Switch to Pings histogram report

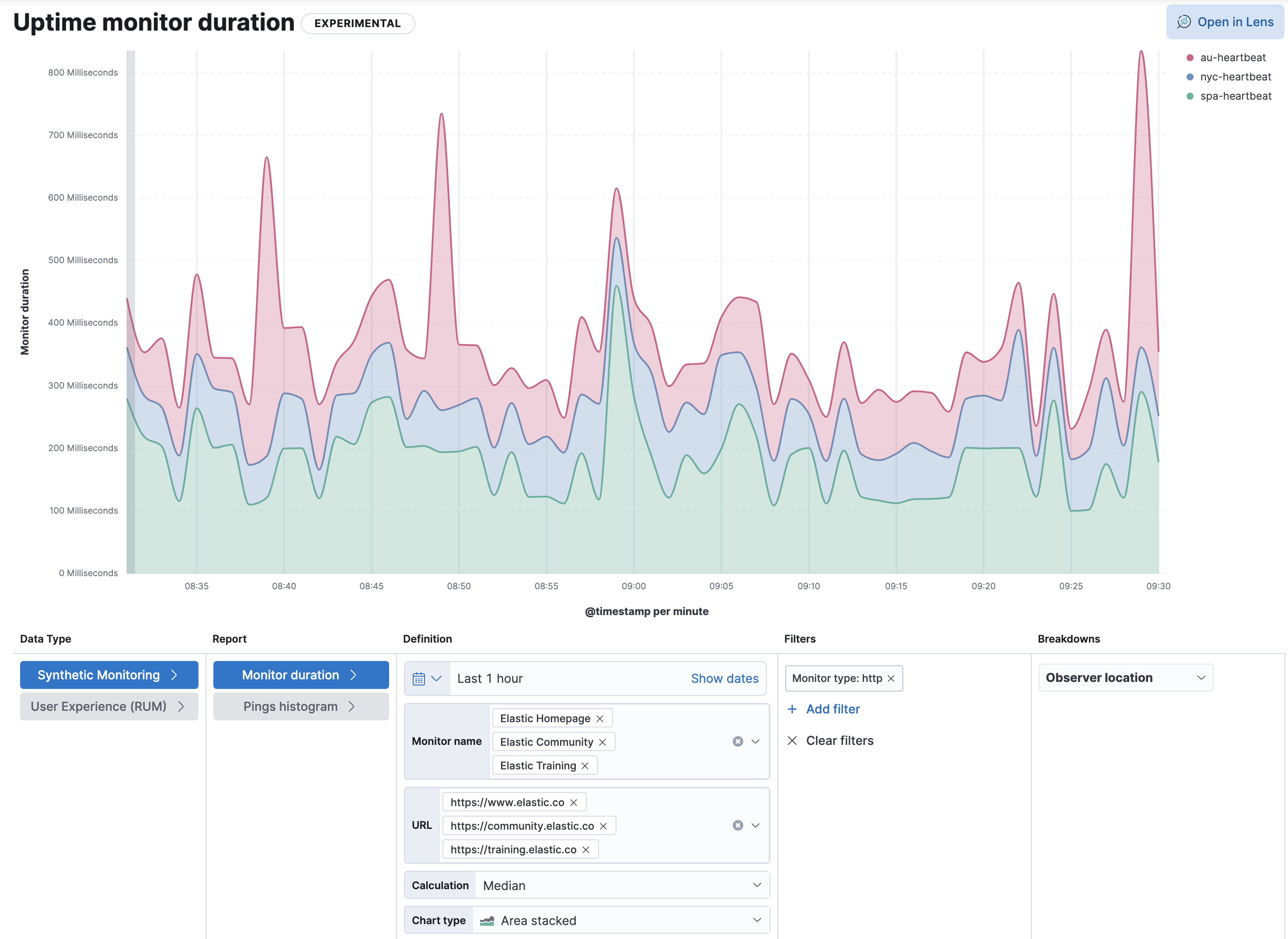pos(300,706)
